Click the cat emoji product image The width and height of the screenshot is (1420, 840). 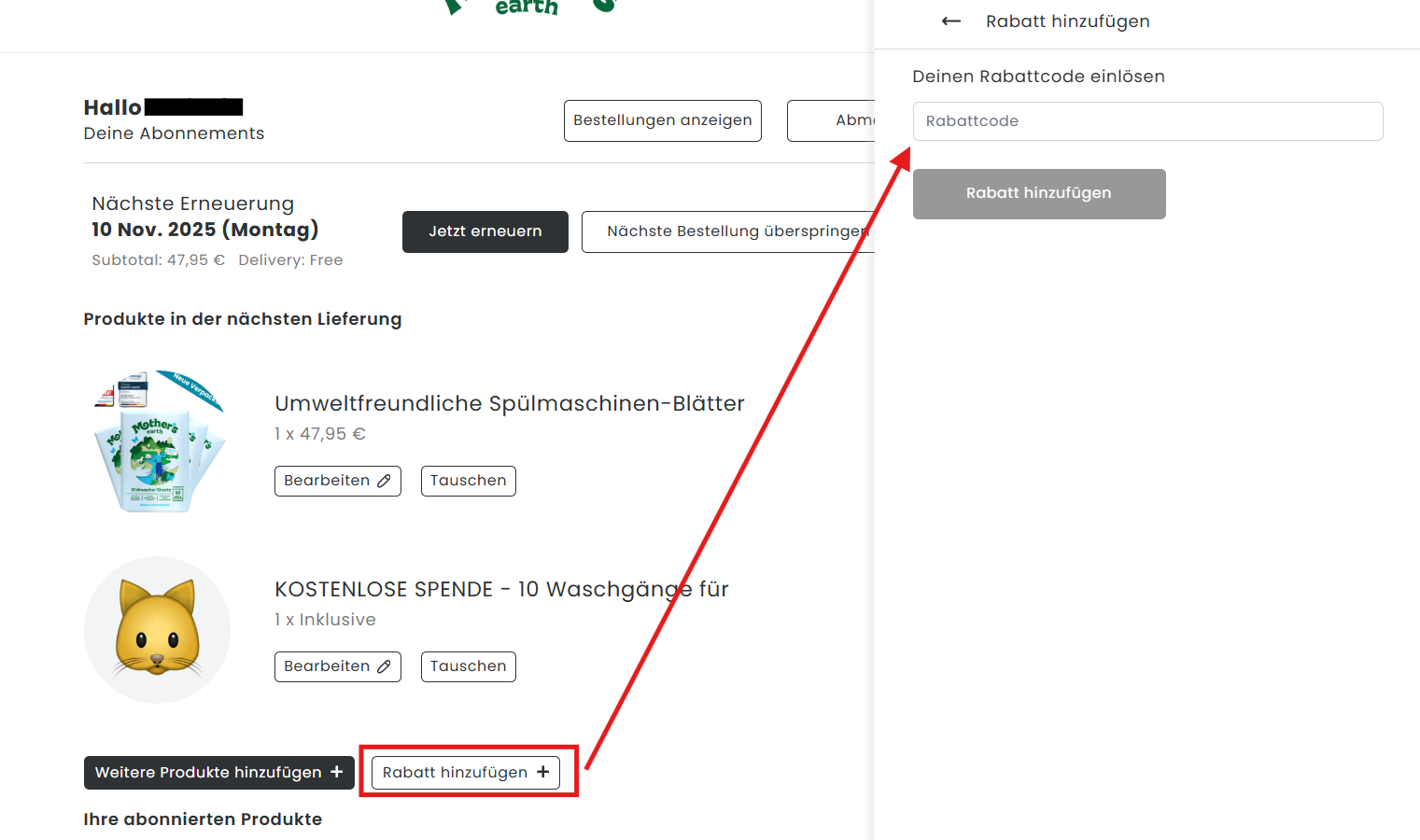coord(157,630)
